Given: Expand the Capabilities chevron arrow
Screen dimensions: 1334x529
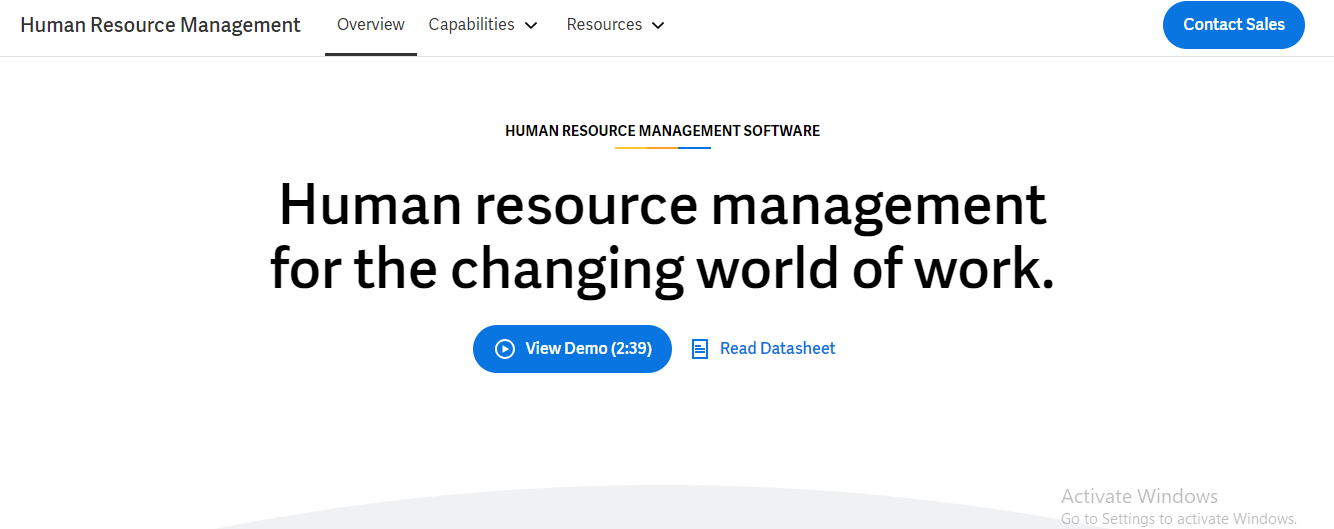Looking at the screenshot, I should (531, 25).
